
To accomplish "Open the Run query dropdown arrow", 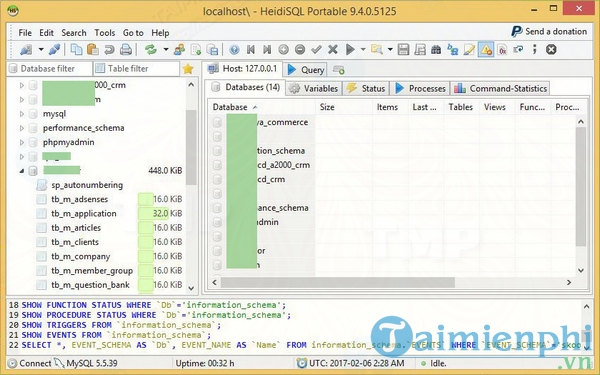I will click(363, 49).
